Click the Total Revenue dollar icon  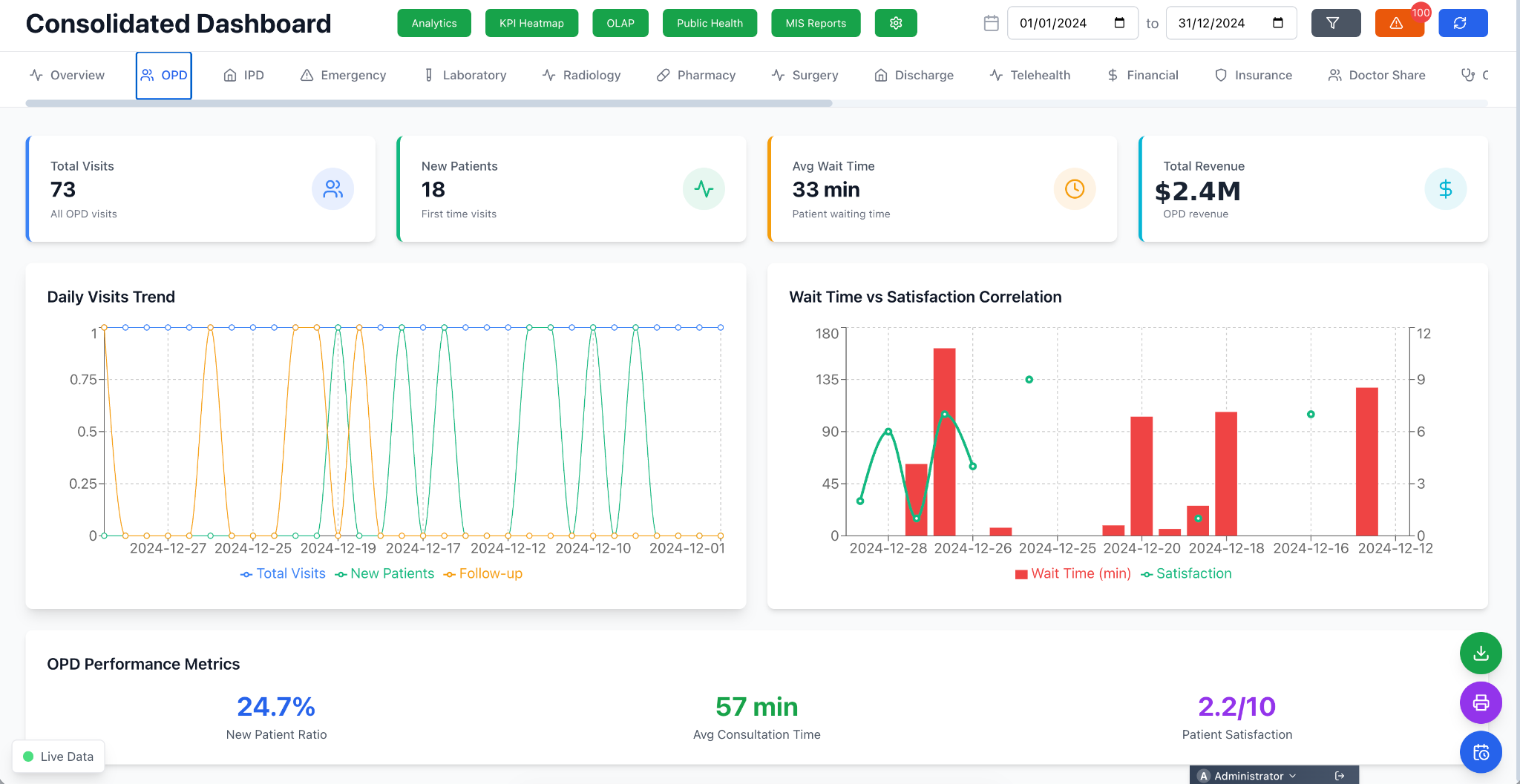tap(1446, 189)
